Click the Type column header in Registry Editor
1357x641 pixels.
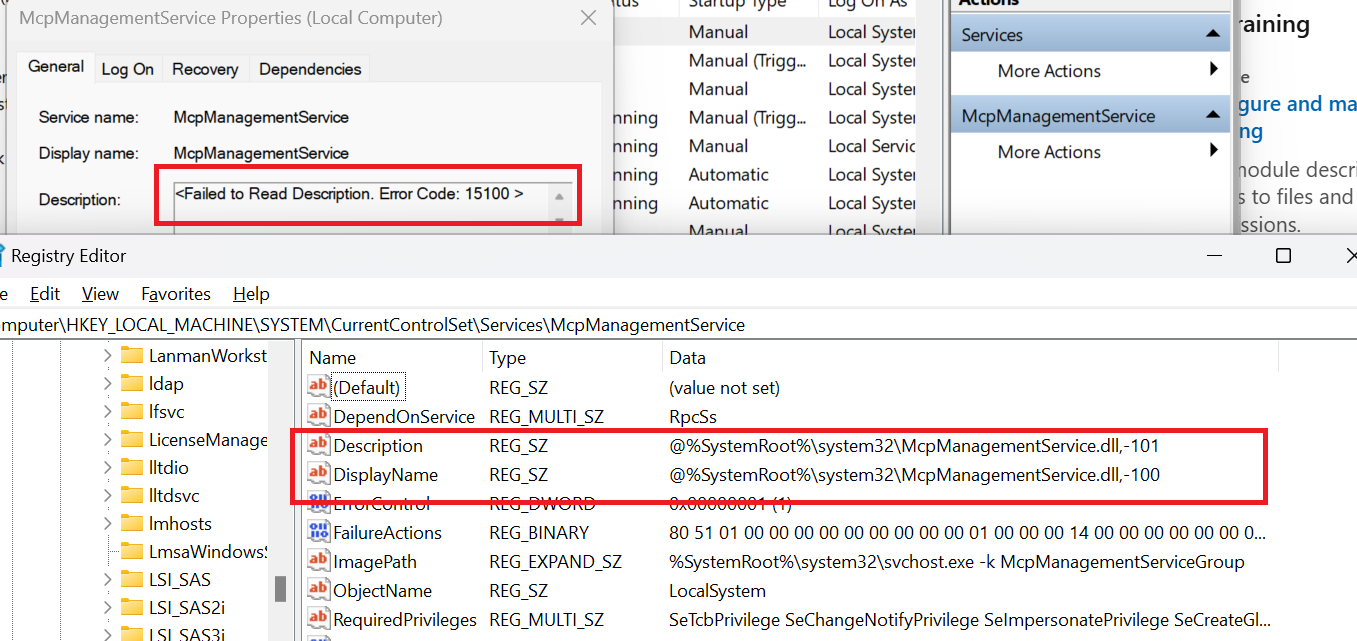573,358
